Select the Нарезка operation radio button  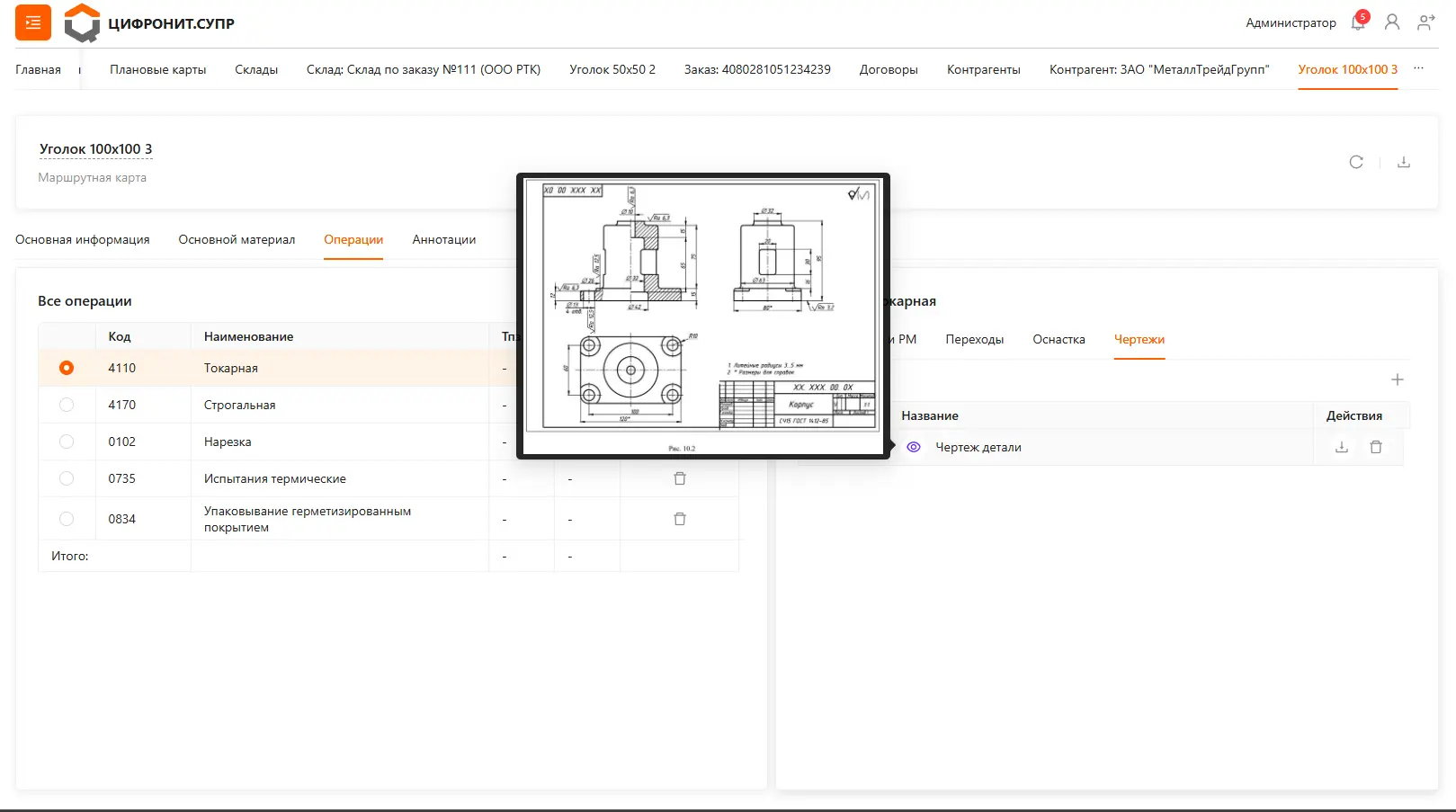point(67,442)
